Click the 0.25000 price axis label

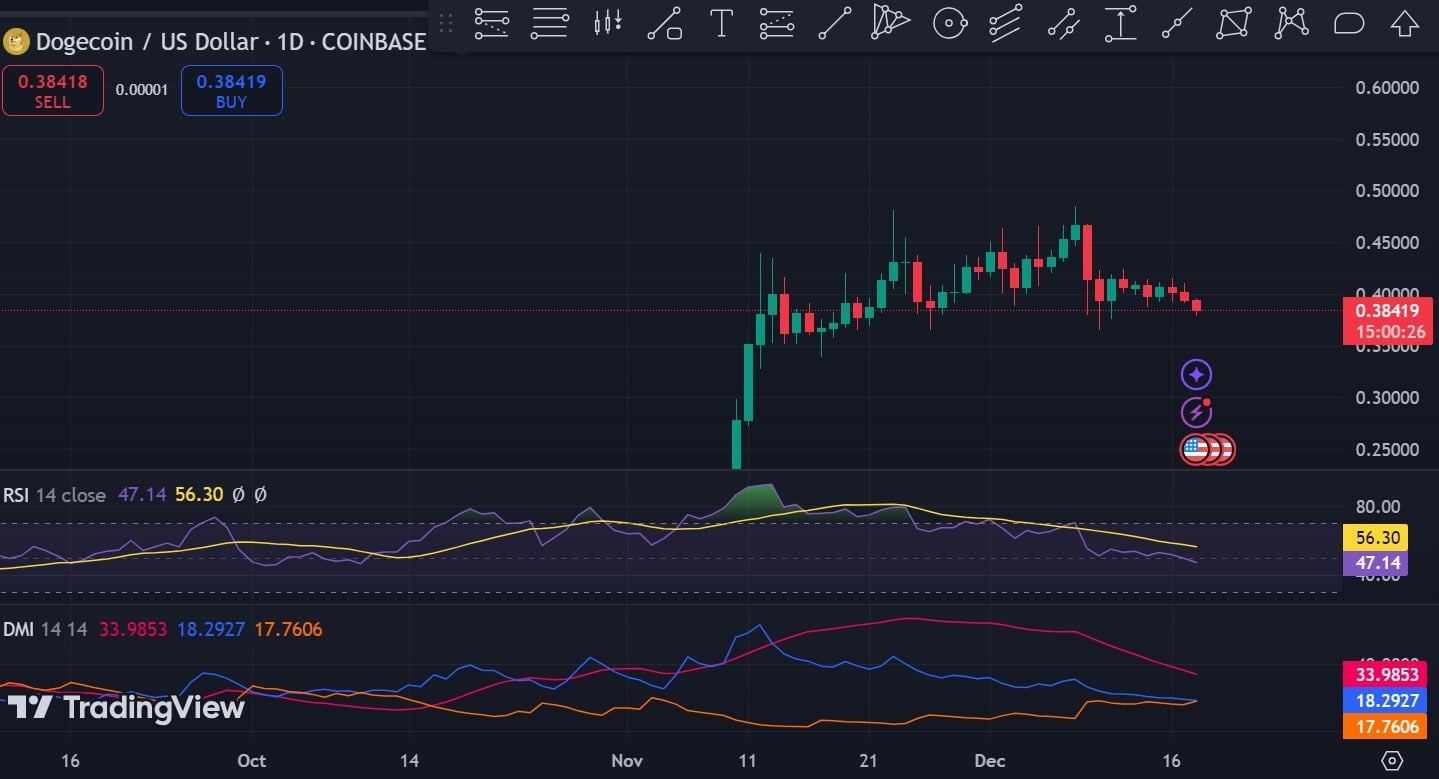coord(1387,450)
